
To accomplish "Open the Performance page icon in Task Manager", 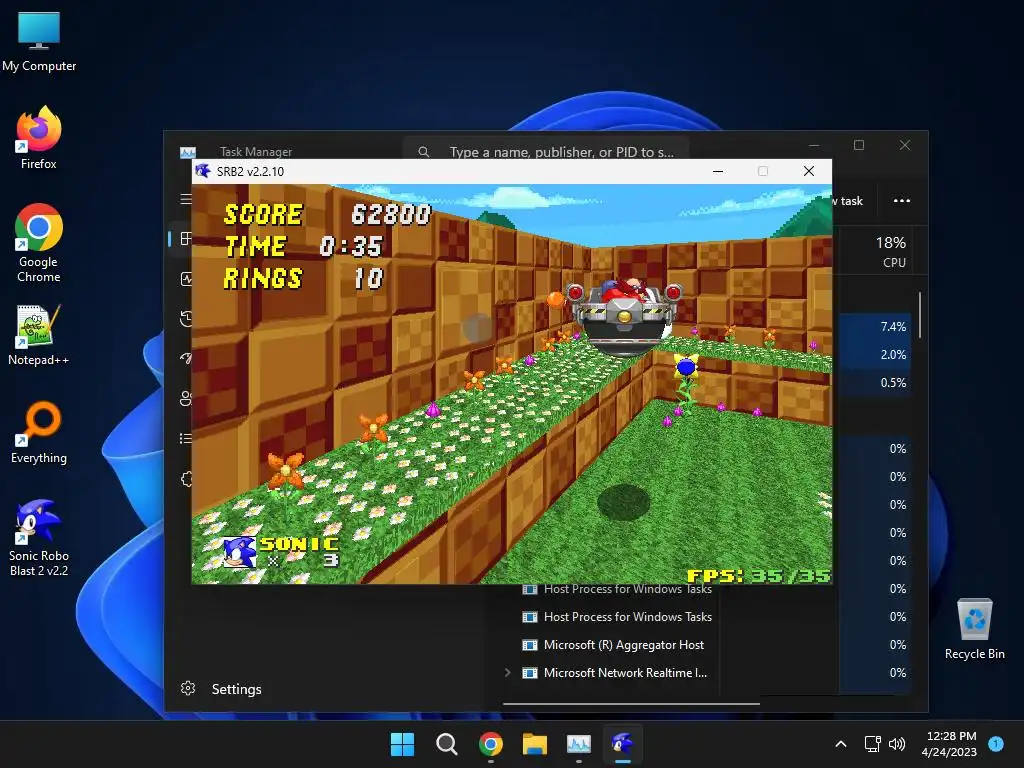I will (186, 279).
